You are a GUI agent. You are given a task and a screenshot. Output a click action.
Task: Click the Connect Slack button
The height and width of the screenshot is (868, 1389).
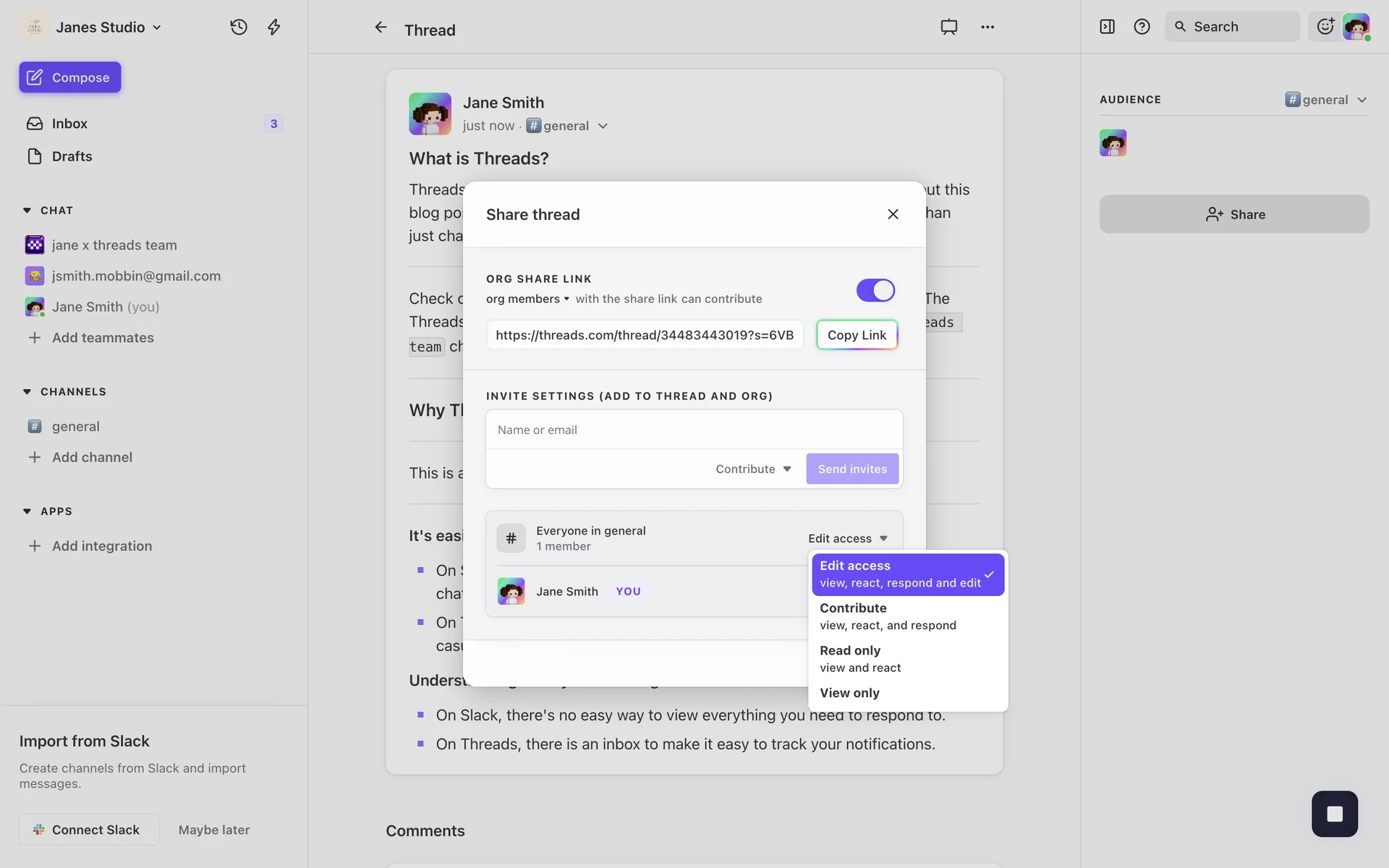tap(89, 830)
